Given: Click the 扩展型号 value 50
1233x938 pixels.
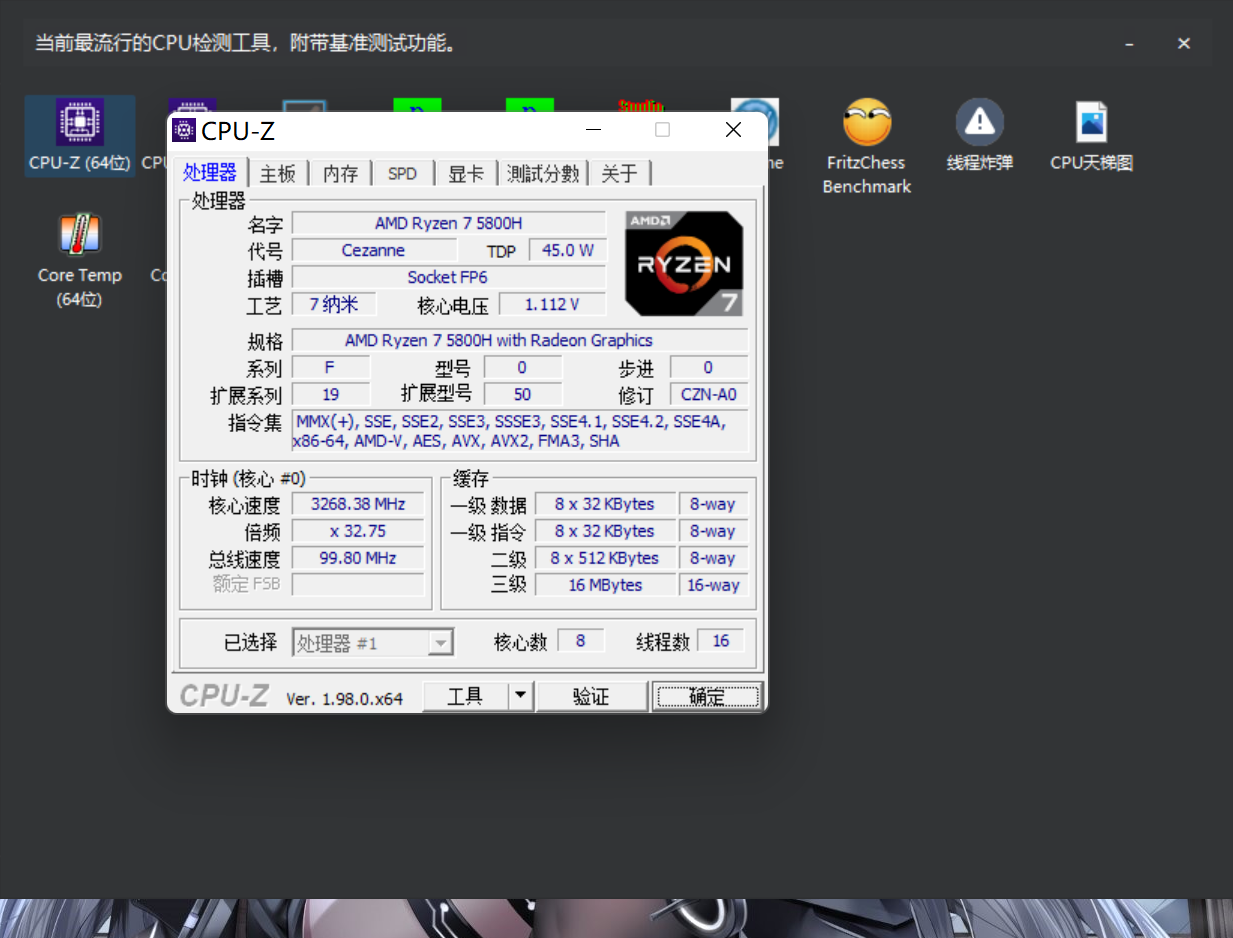Looking at the screenshot, I should pos(523,394).
